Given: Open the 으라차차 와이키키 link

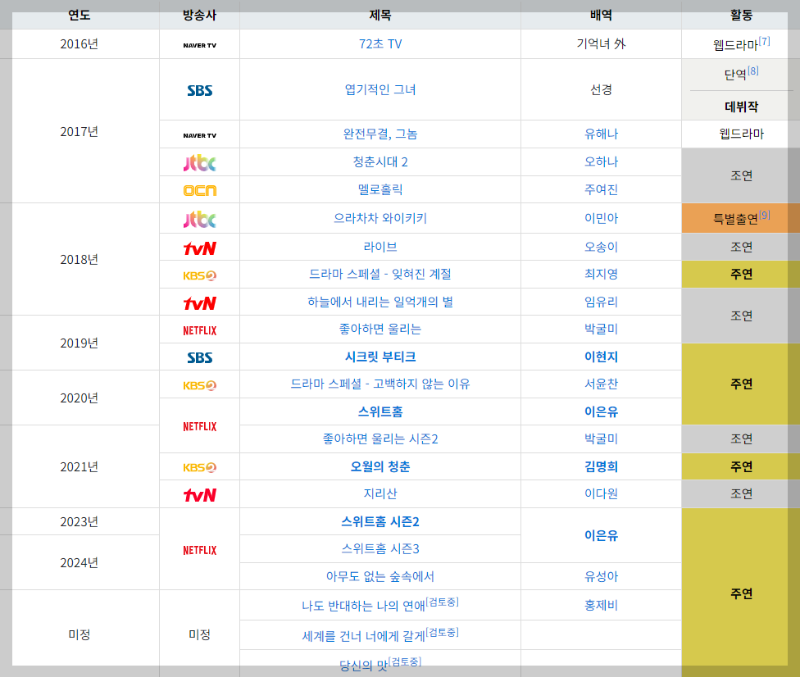Looking at the screenshot, I should [x=380, y=218].
